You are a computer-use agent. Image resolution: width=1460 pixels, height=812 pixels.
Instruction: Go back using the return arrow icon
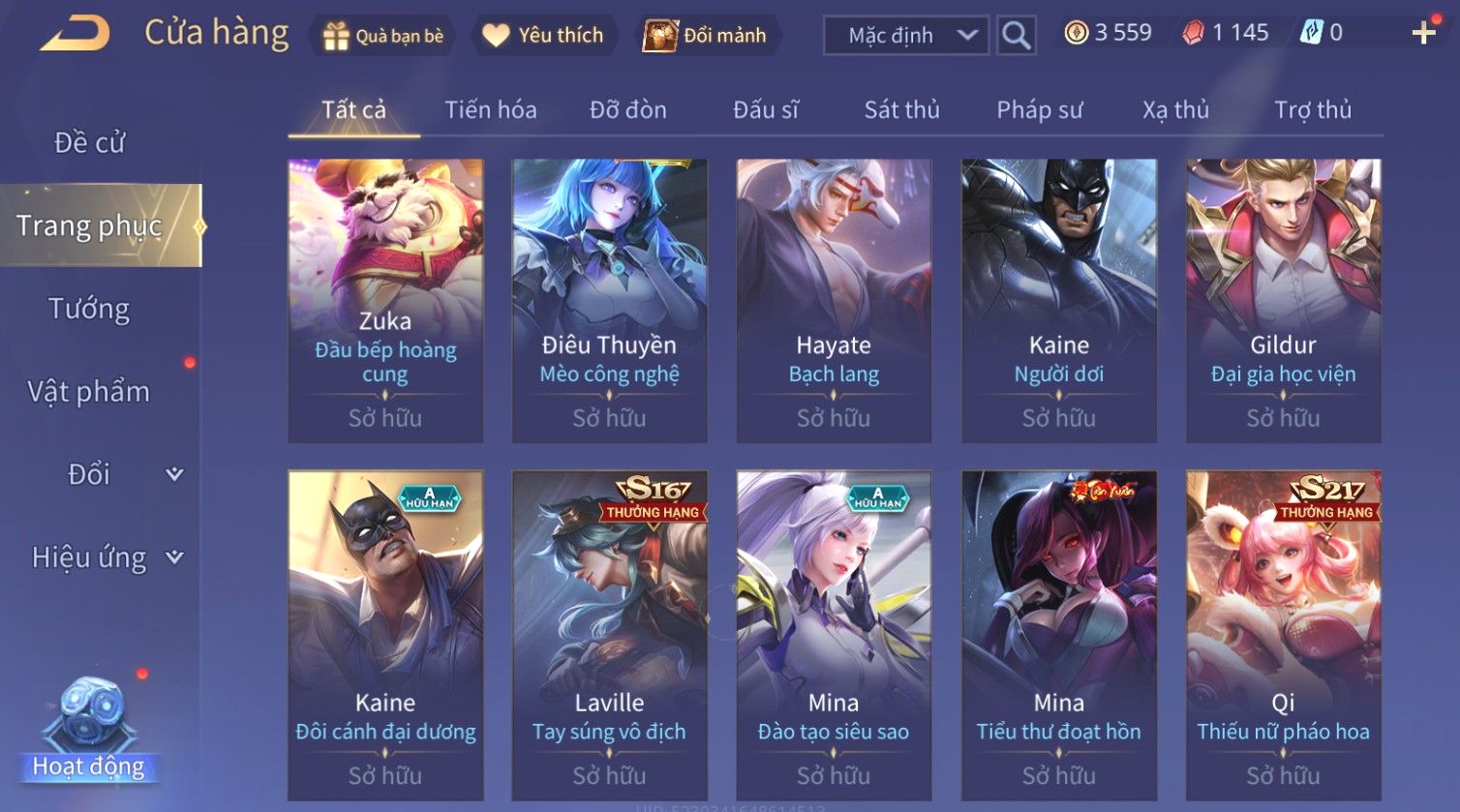tap(75, 34)
